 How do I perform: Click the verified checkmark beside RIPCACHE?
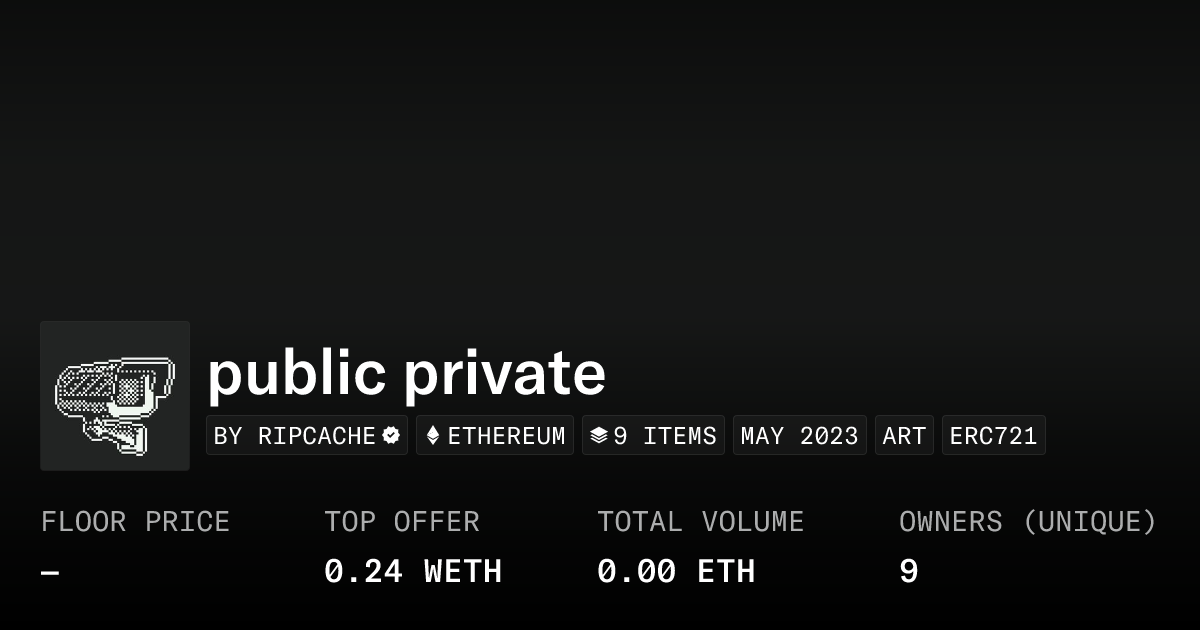(x=390, y=435)
